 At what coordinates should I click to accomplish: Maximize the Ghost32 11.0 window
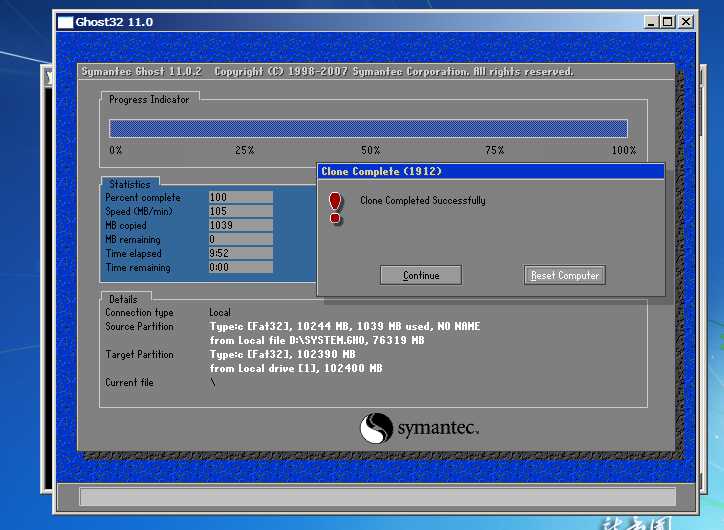(x=668, y=22)
